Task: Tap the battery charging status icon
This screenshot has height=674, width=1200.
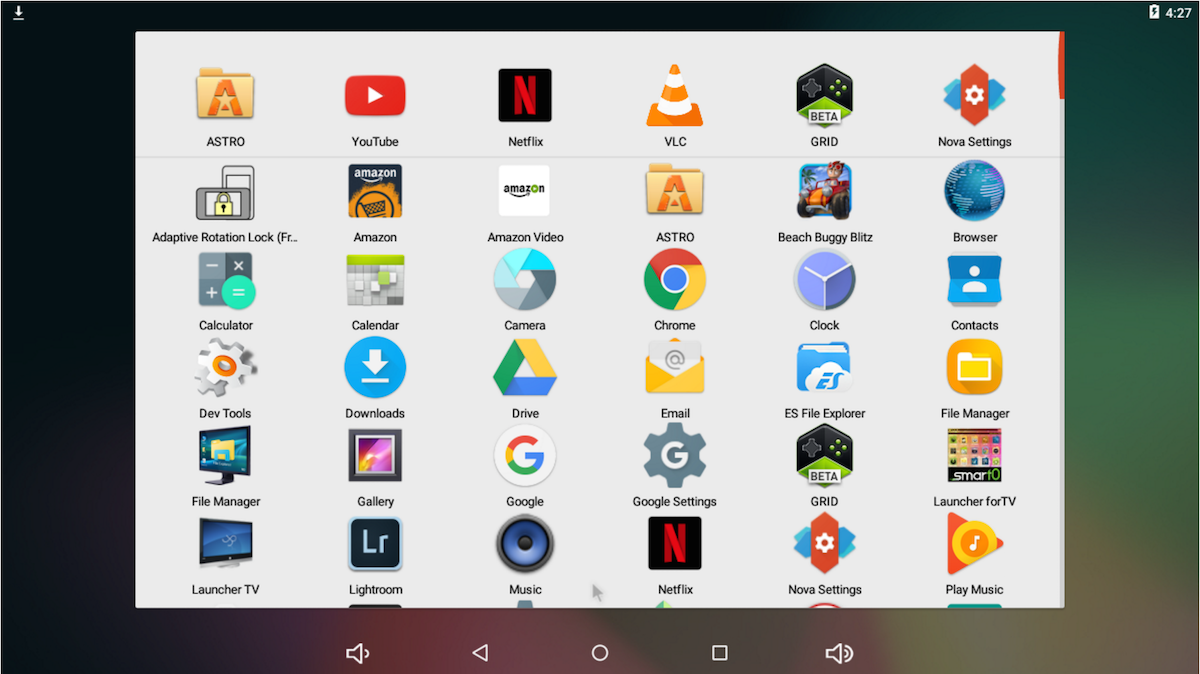Action: pyautogui.click(x=1154, y=12)
